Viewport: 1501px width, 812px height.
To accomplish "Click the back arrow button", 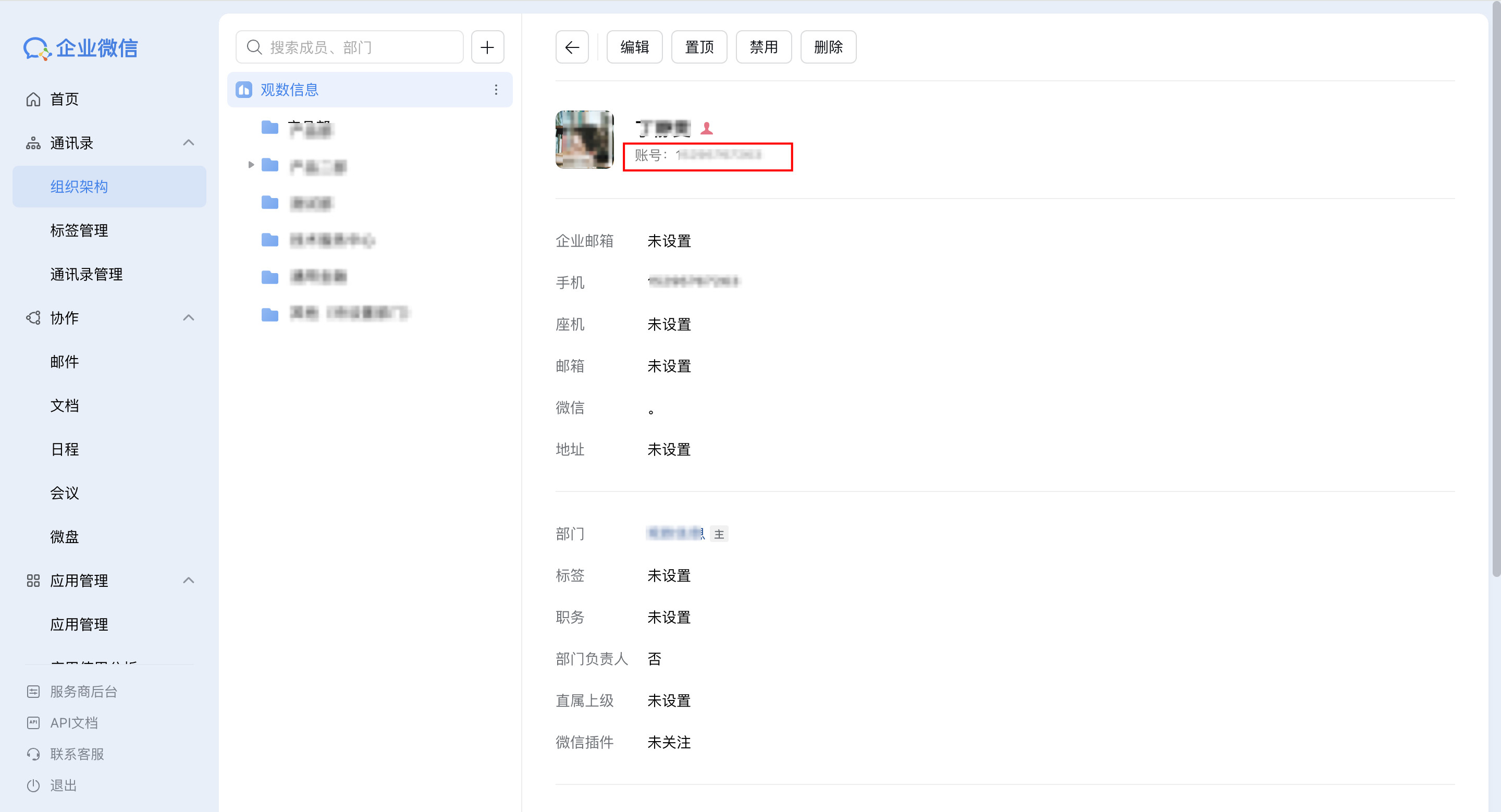I will (572, 47).
